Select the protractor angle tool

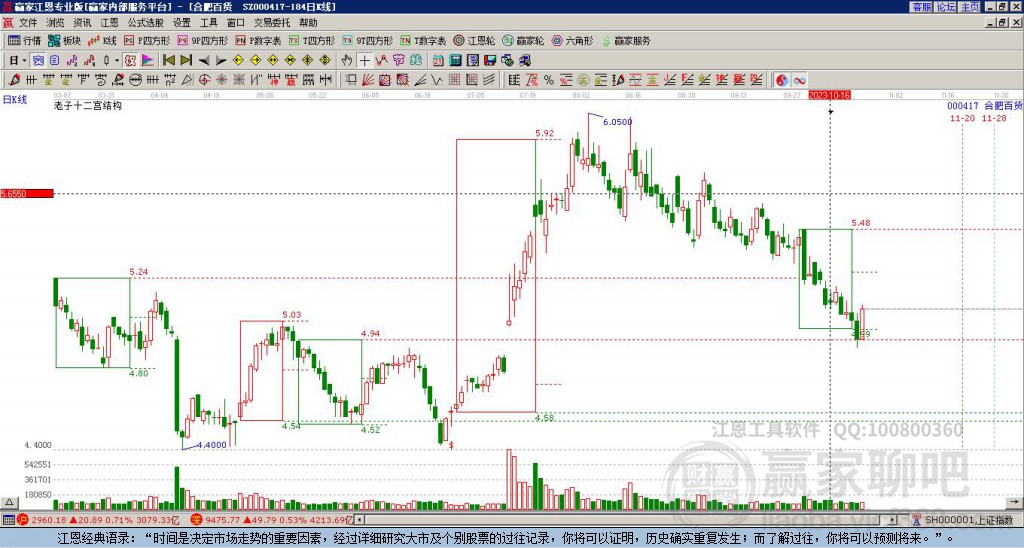click(187, 80)
